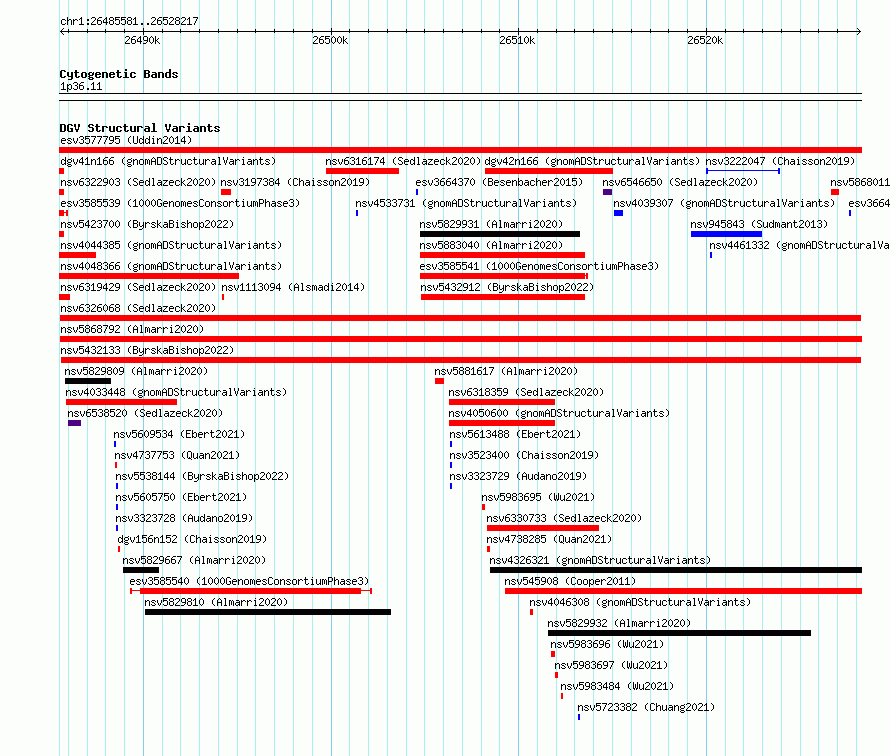Click the red nsv5432912 (ByrskaBishop2022) bar
The width and height of the screenshot is (890, 756).
pos(503,297)
